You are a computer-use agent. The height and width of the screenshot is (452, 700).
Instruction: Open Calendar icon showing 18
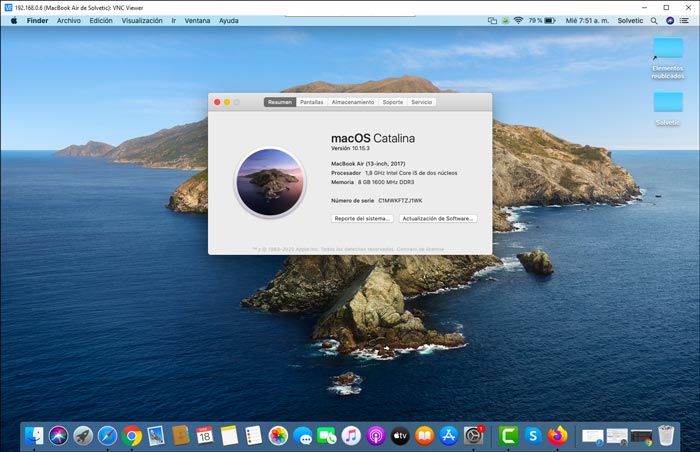pos(205,435)
